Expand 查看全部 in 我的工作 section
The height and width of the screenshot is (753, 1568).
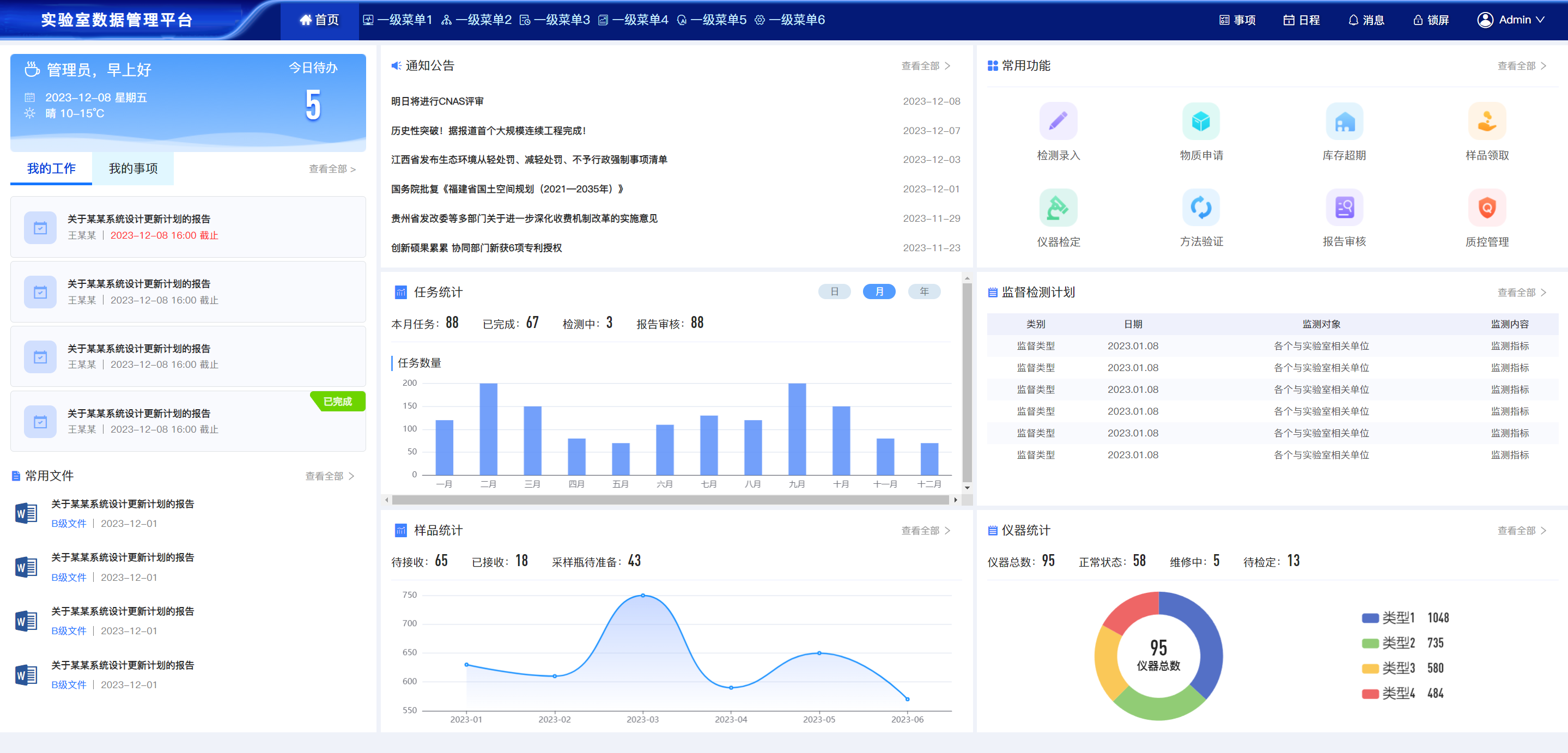point(332,168)
